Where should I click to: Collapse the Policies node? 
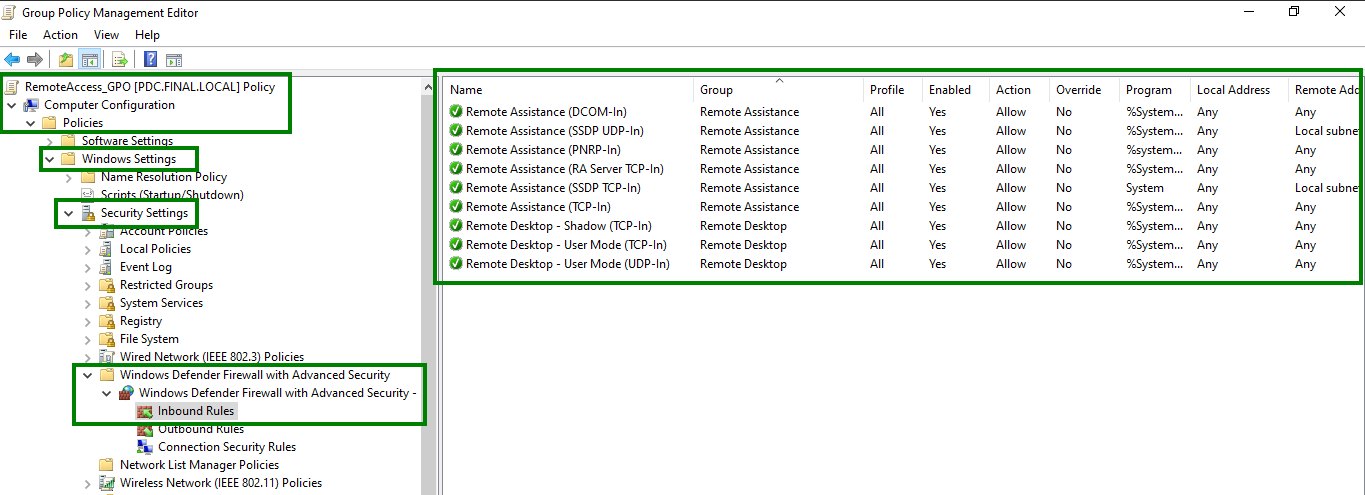30,123
